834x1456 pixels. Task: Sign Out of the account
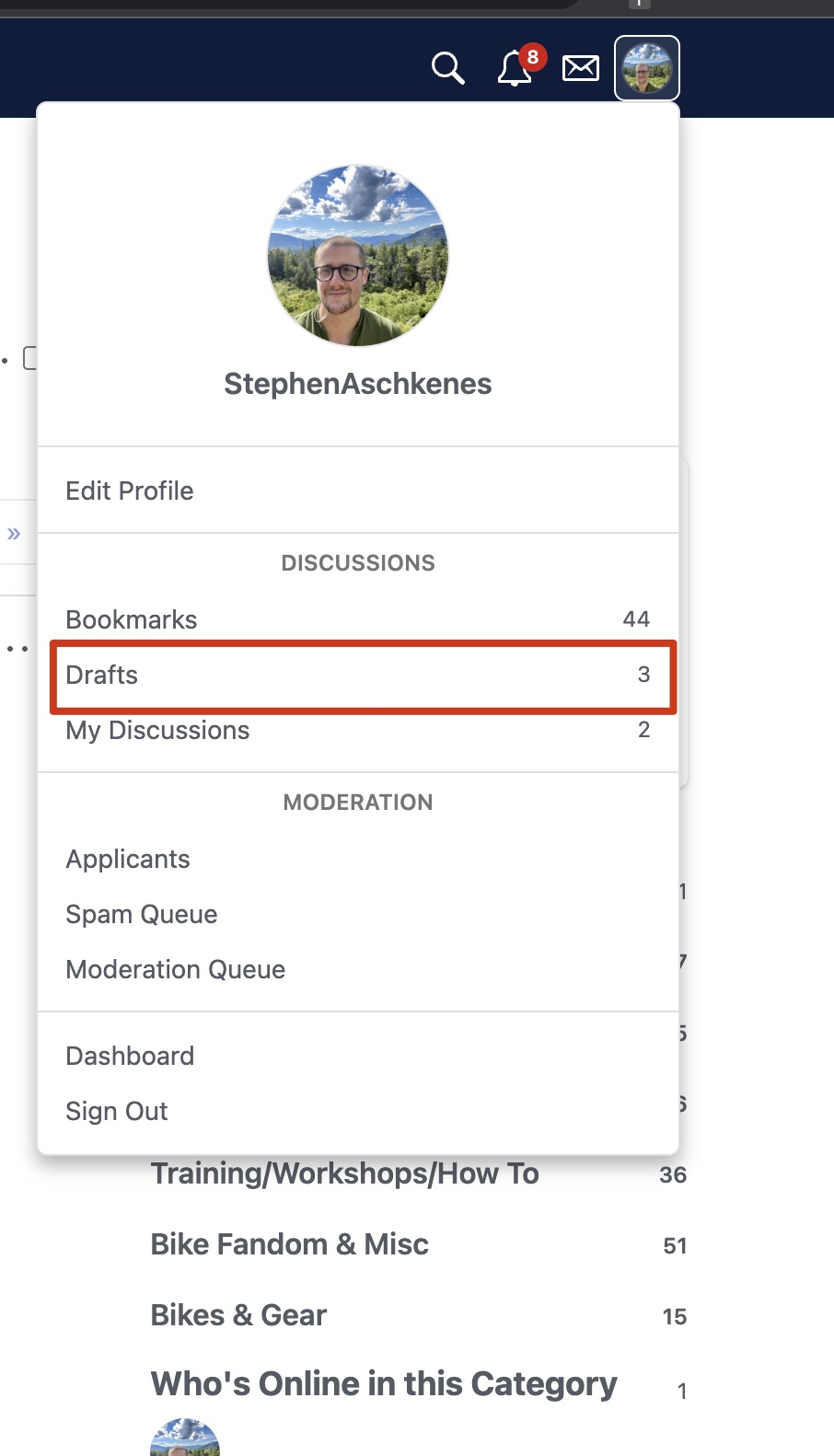coord(358,1111)
